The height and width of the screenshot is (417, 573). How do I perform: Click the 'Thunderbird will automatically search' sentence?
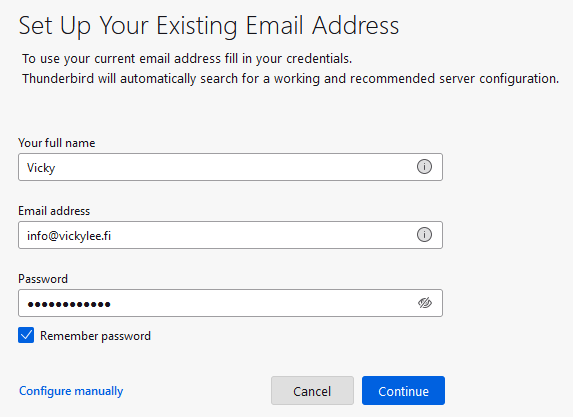291,79
